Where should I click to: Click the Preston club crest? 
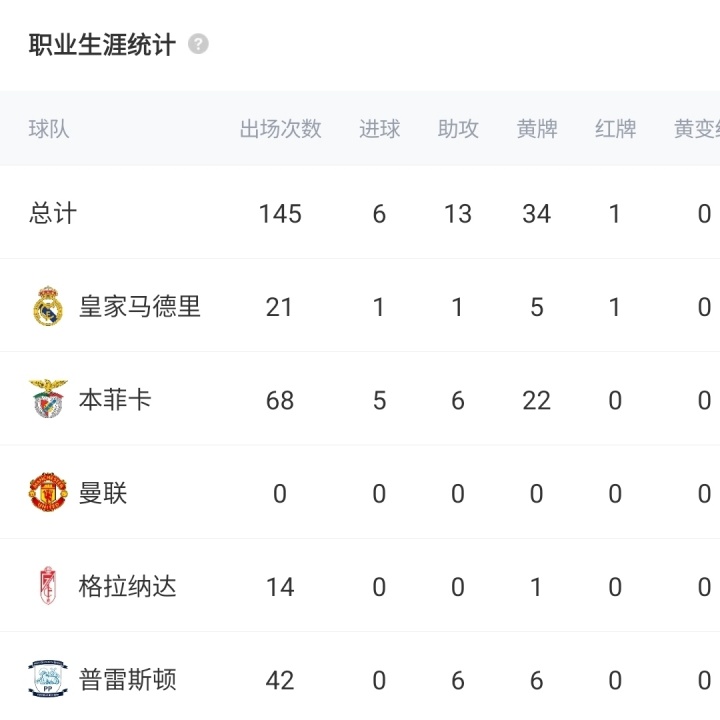click(47, 680)
